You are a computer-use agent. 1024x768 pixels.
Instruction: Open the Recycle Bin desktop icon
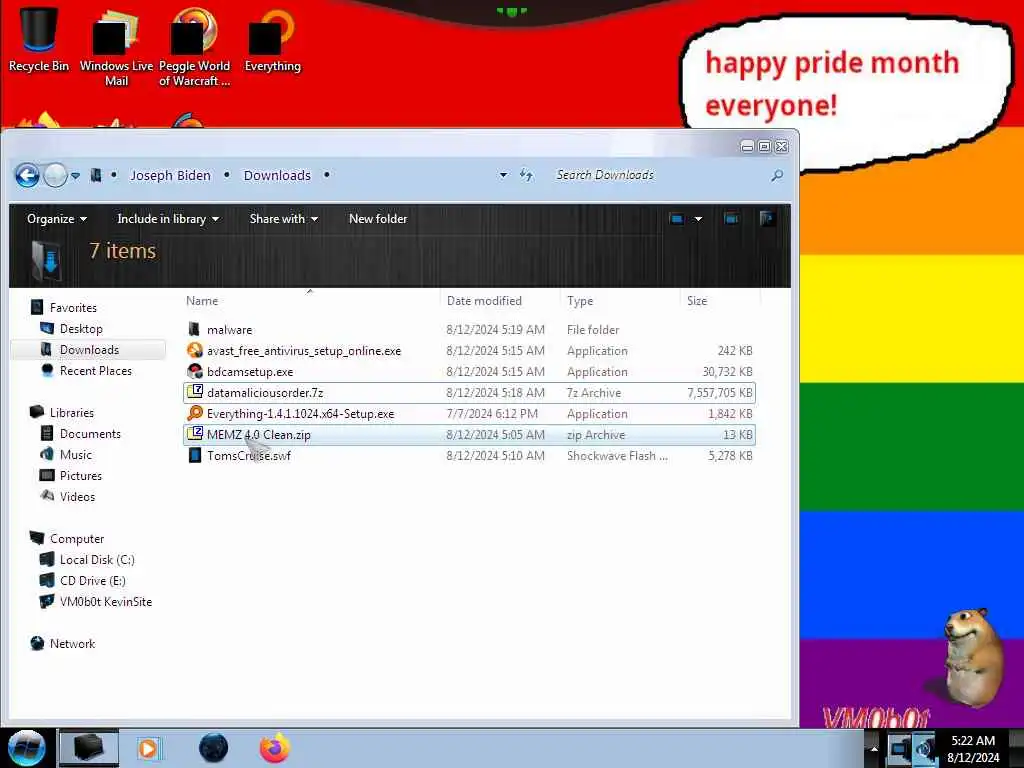[39, 39]
